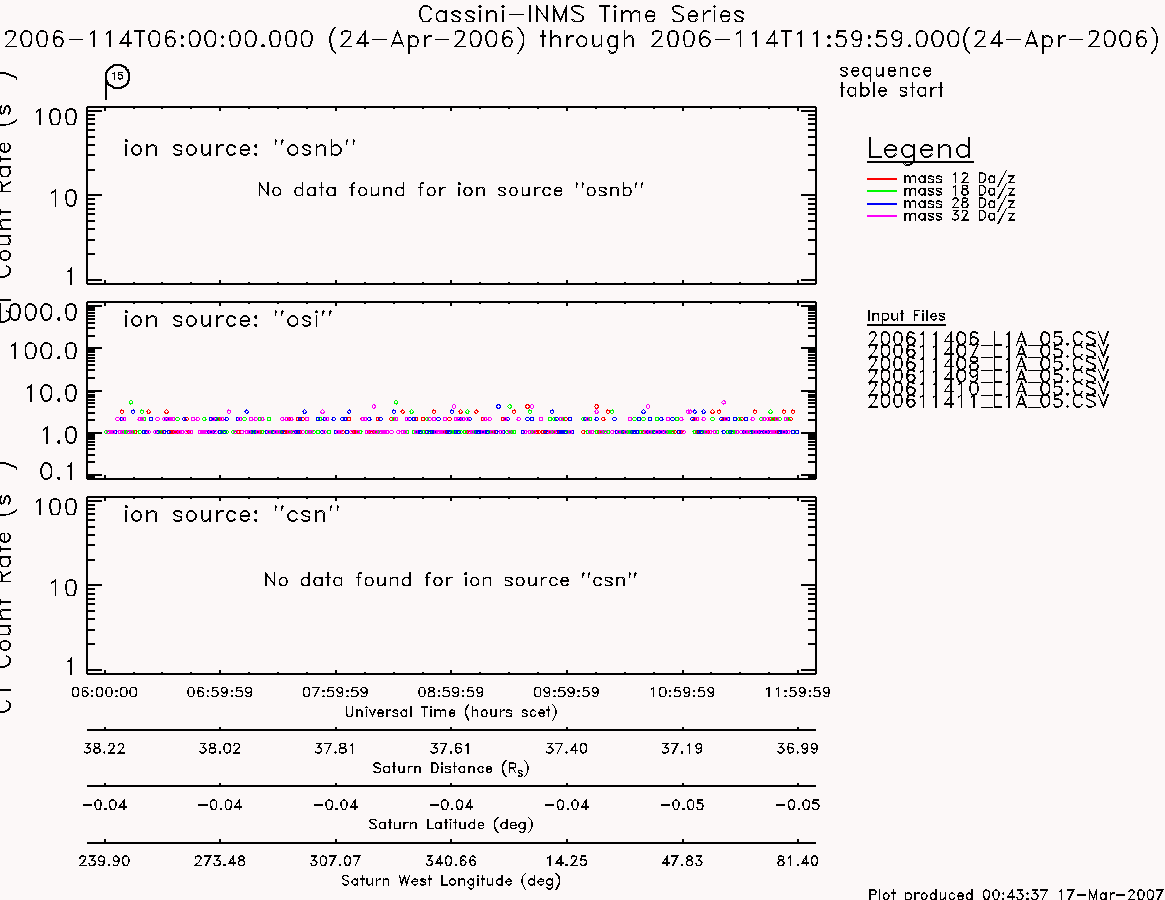Screen dimensions: 1165x900
Task: Click the west longitude value 307.07
Action: click(x=335, y=861)
